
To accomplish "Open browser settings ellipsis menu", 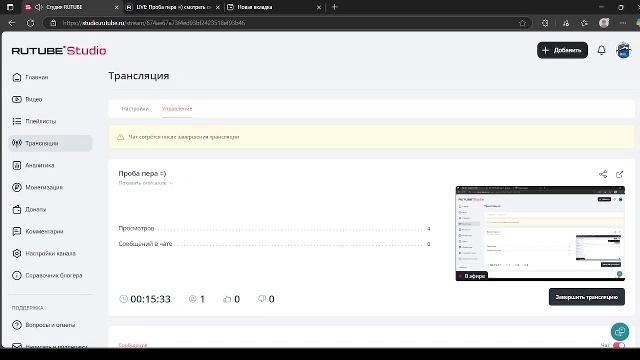I will [622, 23].
